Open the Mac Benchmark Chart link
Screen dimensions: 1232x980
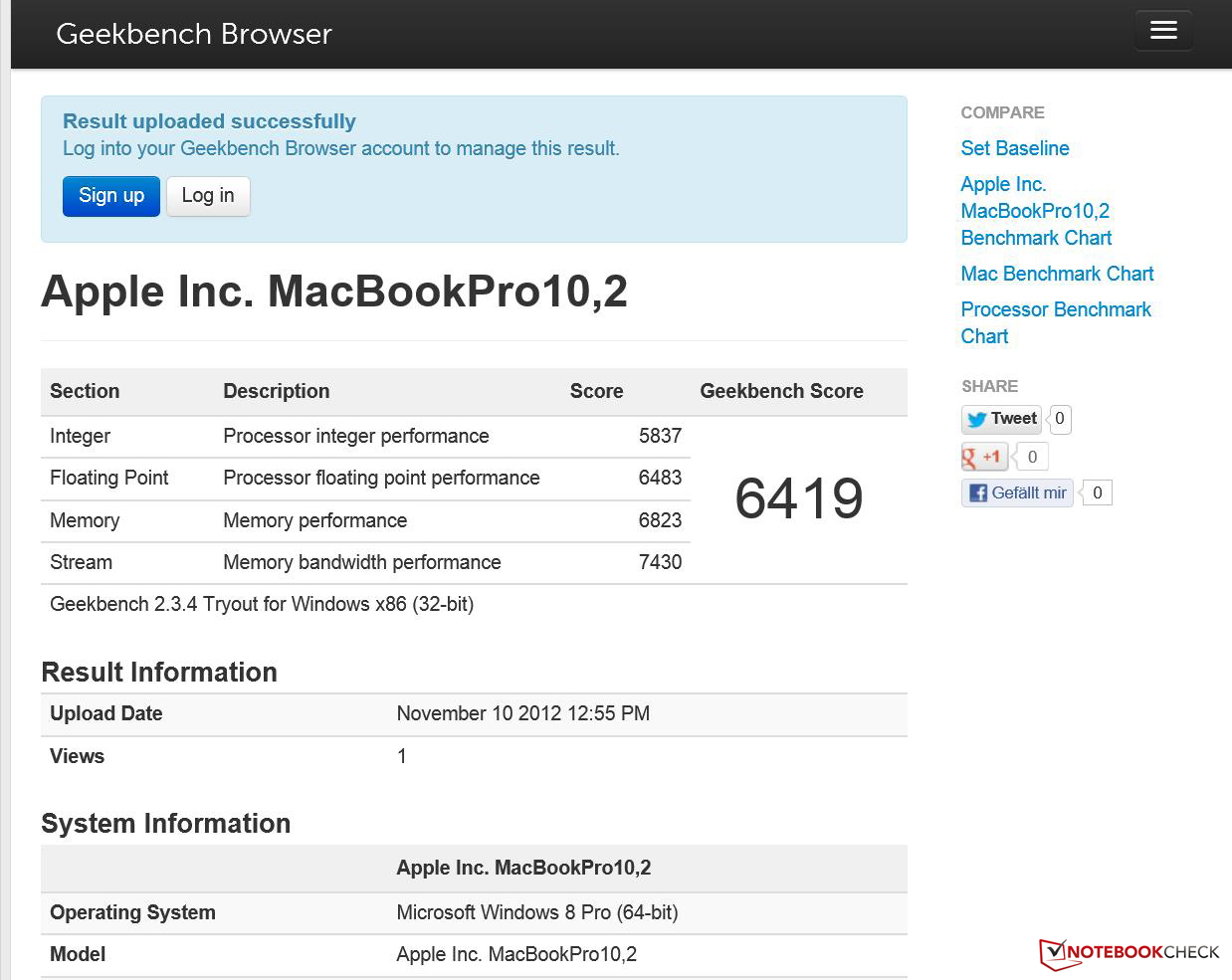pos(1057,274)
